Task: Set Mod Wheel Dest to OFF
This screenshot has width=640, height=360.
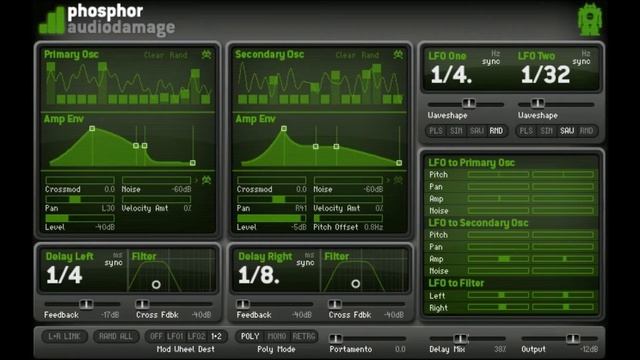Action: coord(156,337)
